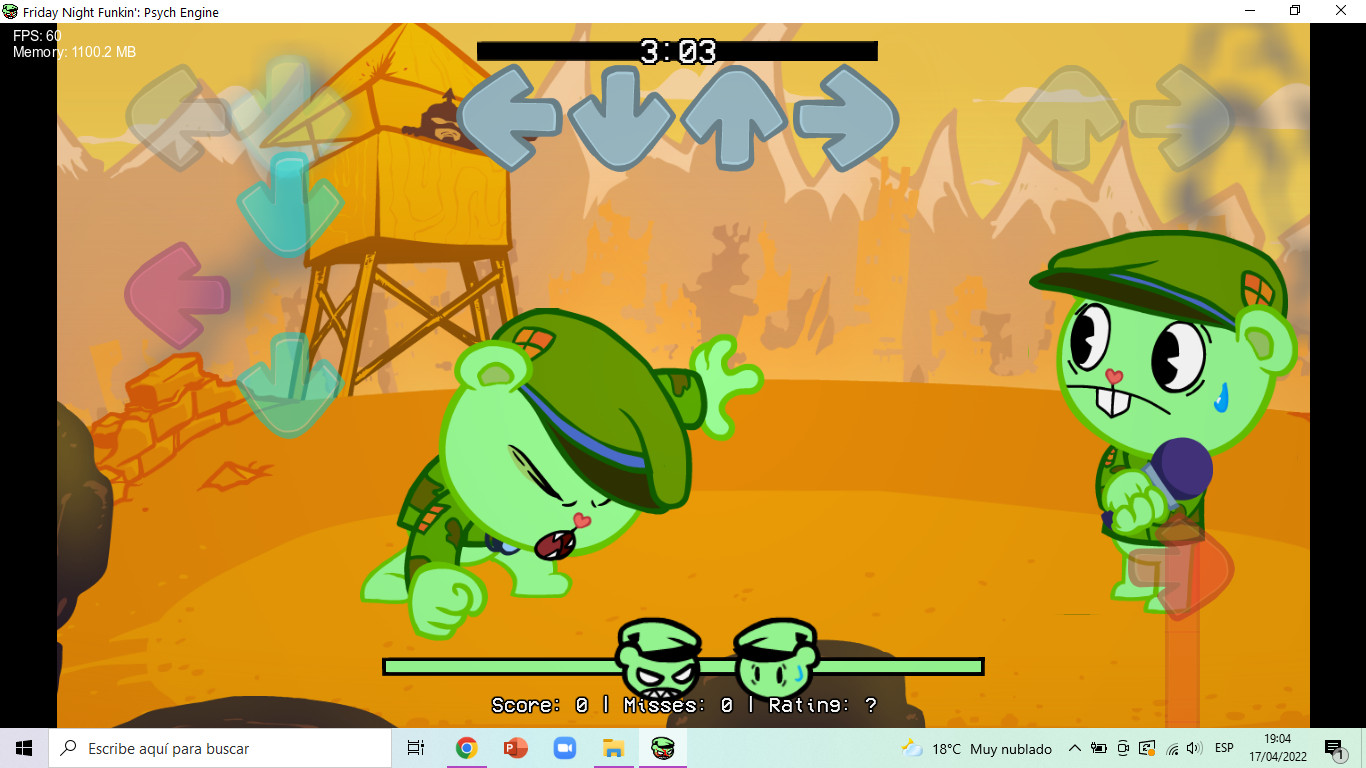Open PowerPoint from the taskbar
This screenshot has width=1366, height=768.
tap(516, 748)
